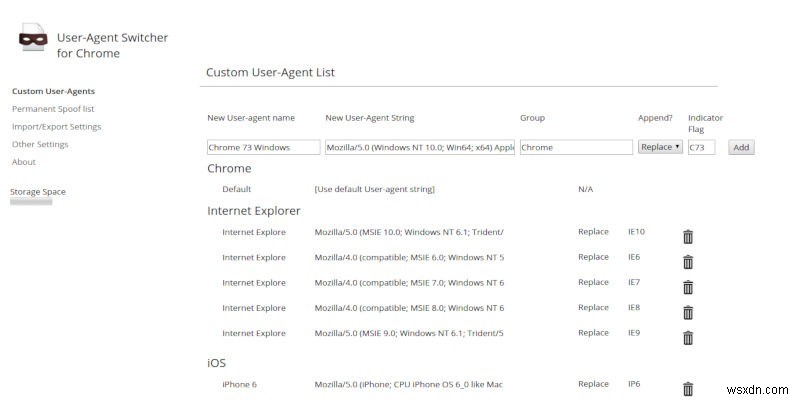800x400 pixels.
Task: Go to Permanent Spoof list
Action: [53, 109]
